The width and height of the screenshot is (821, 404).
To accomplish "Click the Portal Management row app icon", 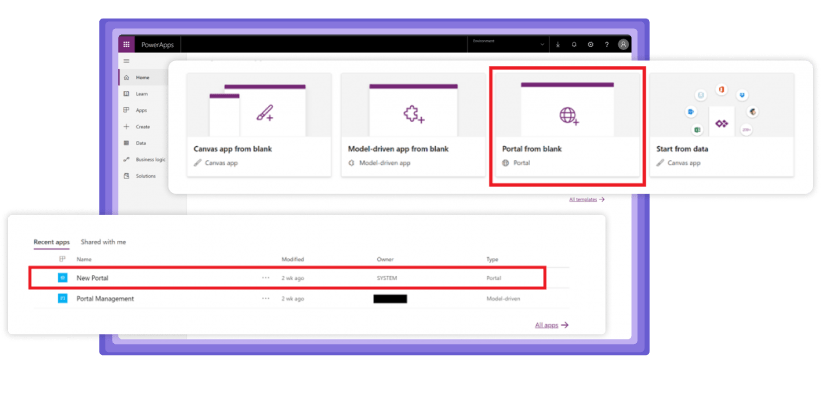I will 62,298.
